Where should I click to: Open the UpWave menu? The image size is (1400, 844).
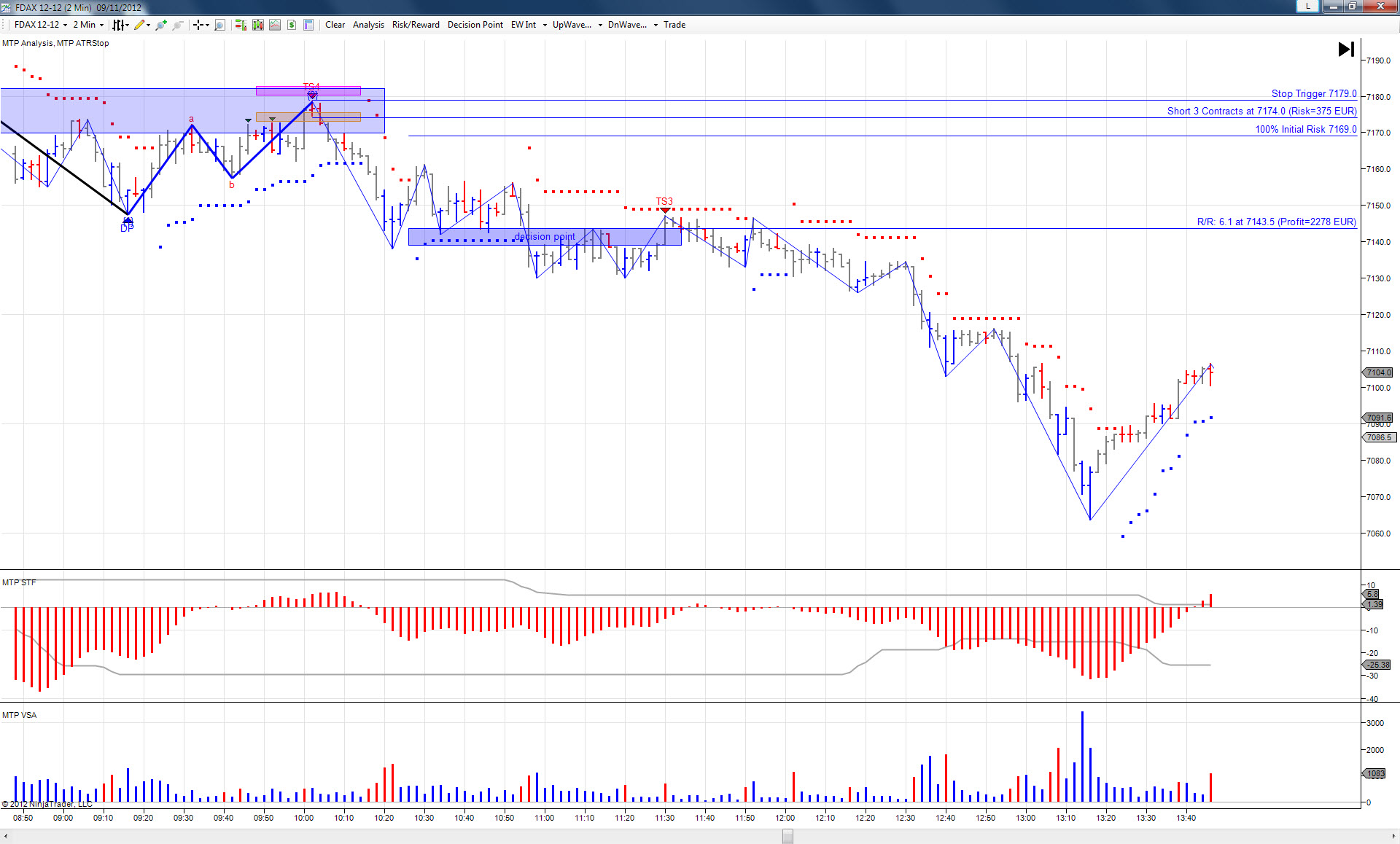(572, 25)
